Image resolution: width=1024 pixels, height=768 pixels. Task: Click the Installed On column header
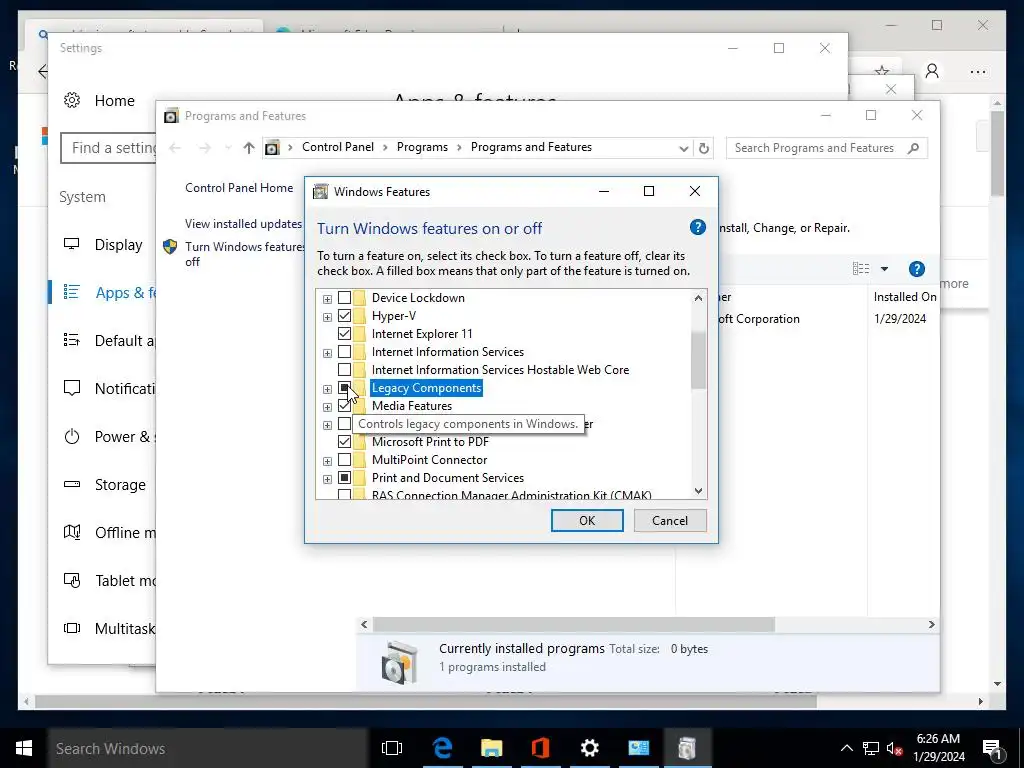904,296
